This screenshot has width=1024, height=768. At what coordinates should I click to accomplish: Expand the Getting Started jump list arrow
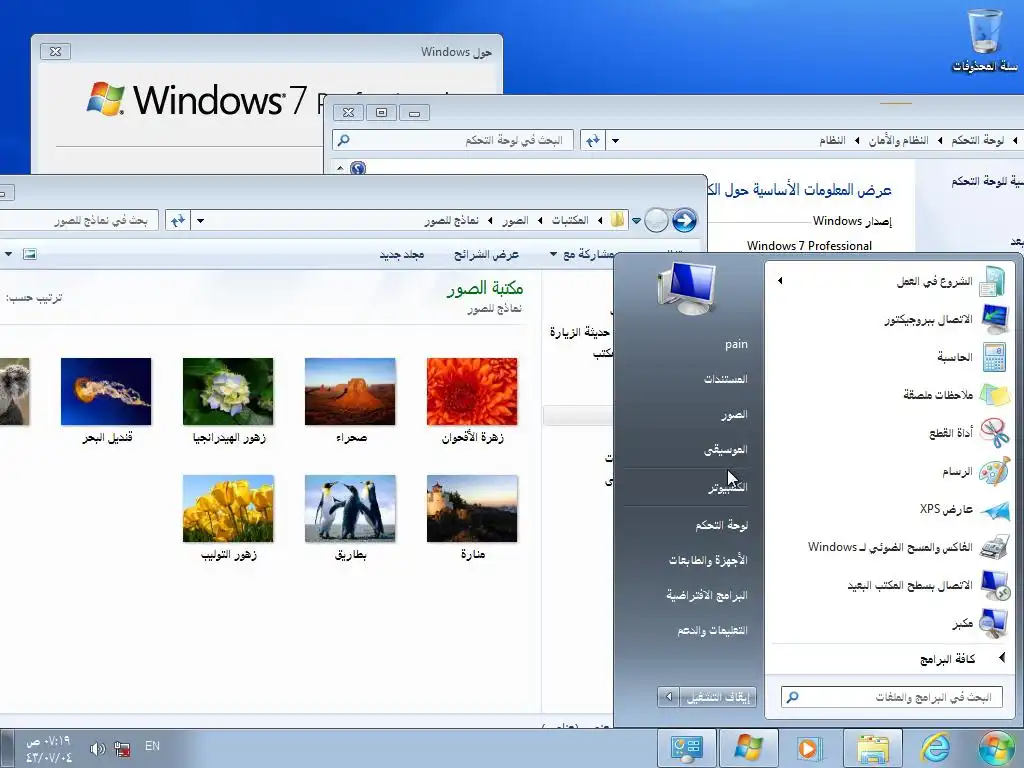[780, 281]
